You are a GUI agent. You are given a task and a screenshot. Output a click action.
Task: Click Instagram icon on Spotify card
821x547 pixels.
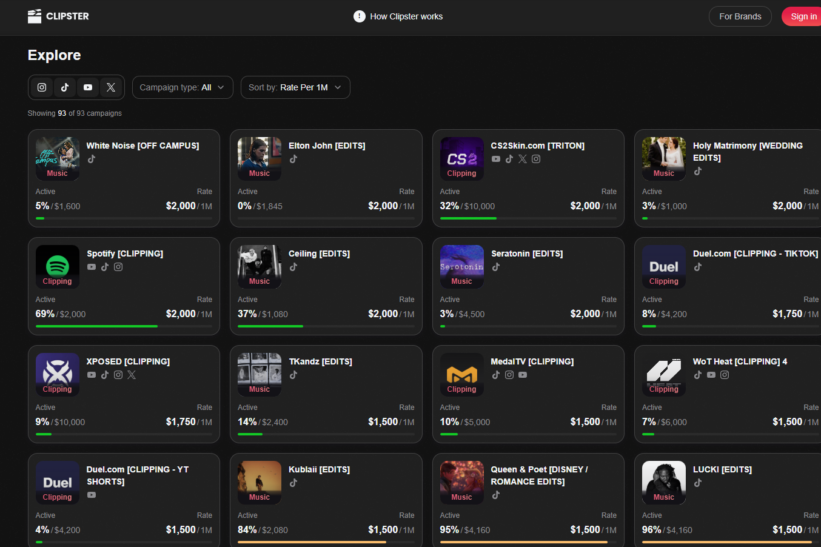click(118, 267)
